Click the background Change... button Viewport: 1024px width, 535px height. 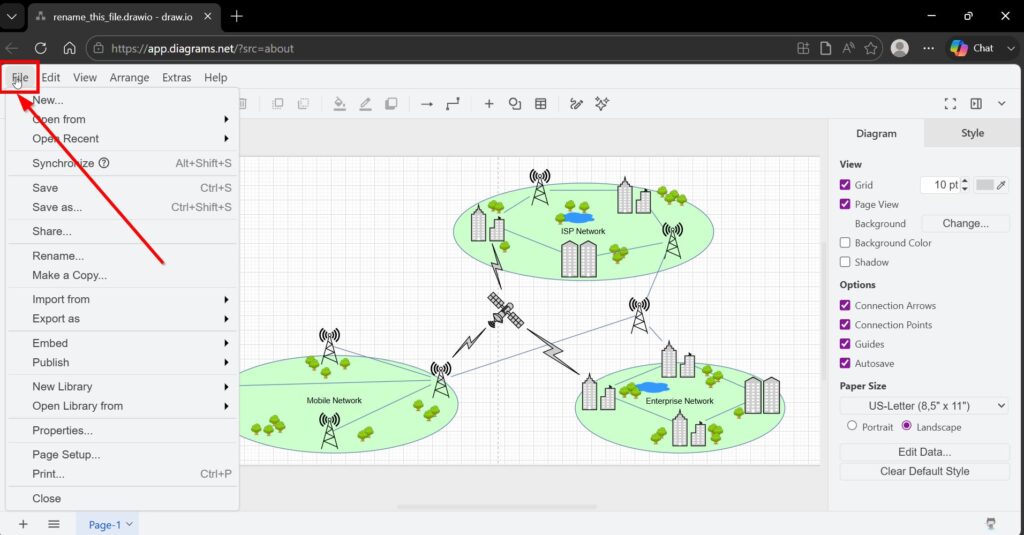pos(965,223)
